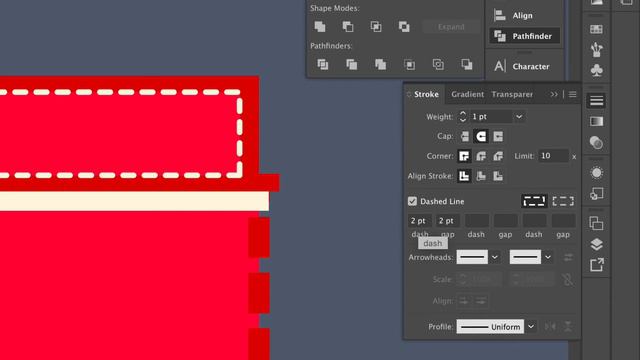
Task: Click the Divide pathfinder icon
Action: (323, 64)
